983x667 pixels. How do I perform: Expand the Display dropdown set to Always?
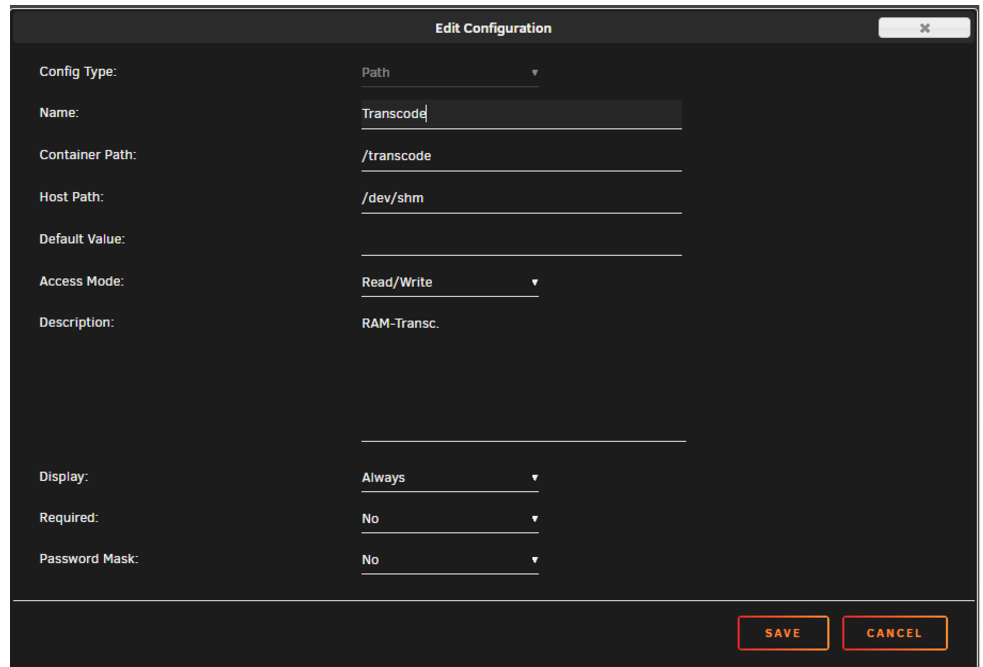coord(449,478)
